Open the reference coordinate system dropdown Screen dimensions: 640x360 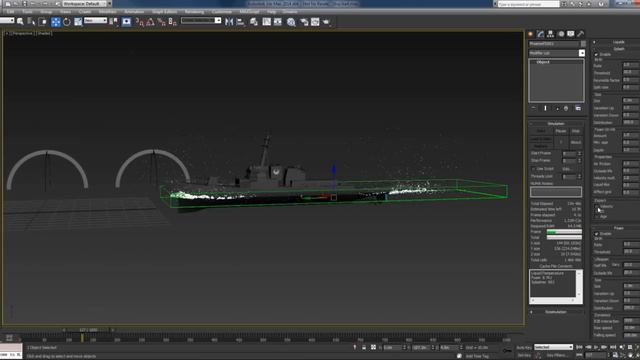[96, 20]
